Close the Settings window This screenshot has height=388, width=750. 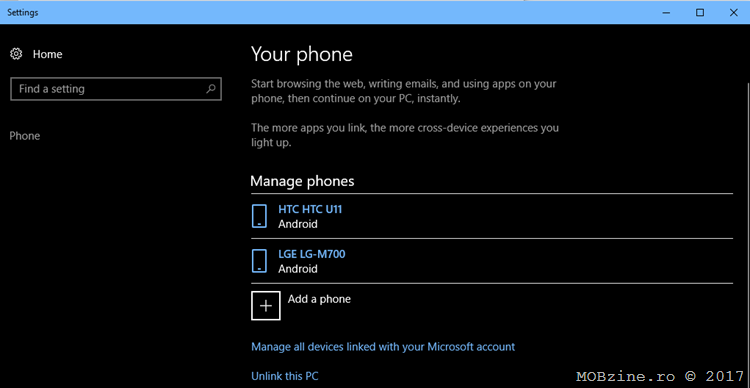pos(733,13)
